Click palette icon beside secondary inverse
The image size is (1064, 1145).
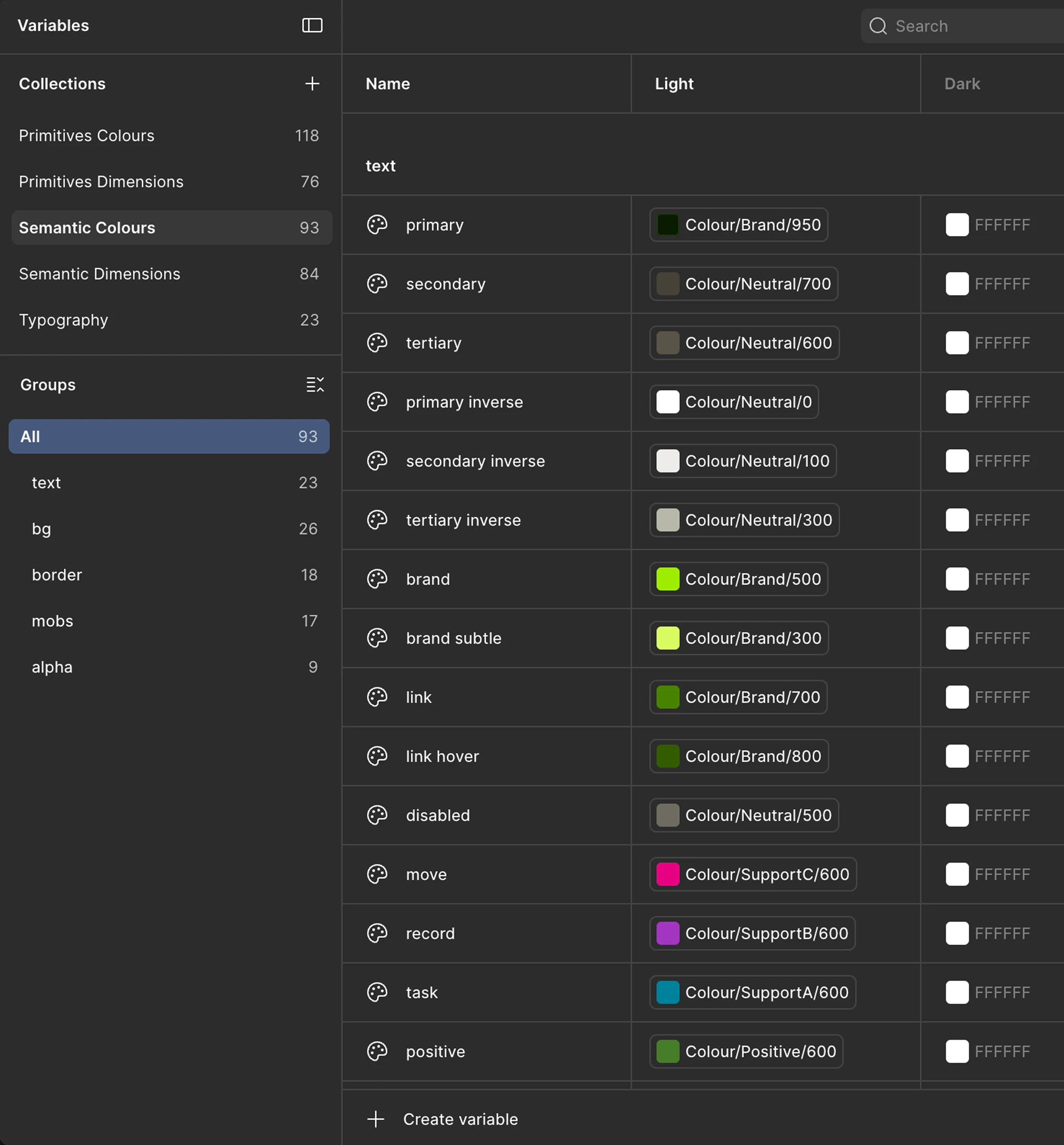click(377, 461)
